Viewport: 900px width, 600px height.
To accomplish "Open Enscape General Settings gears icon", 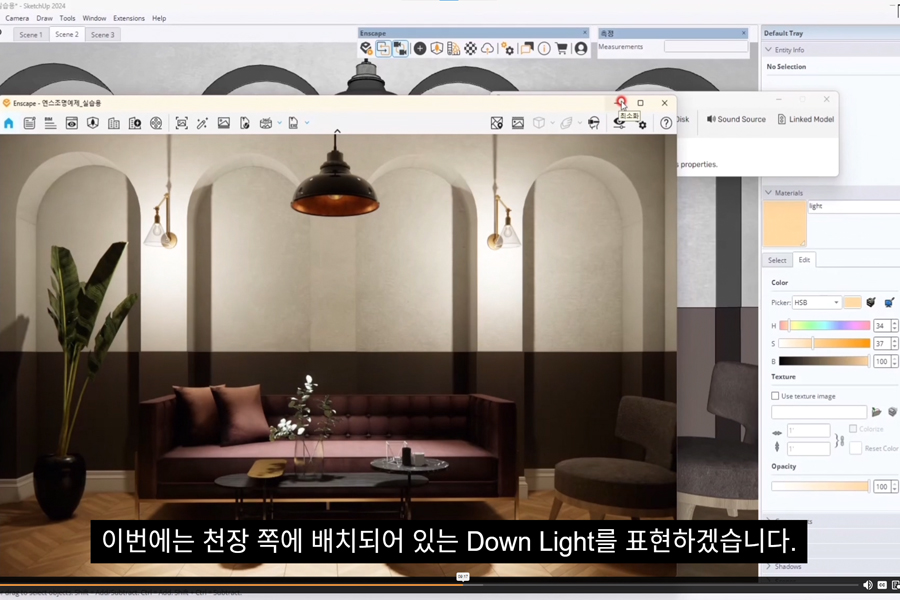I will [x=507, y=49].
